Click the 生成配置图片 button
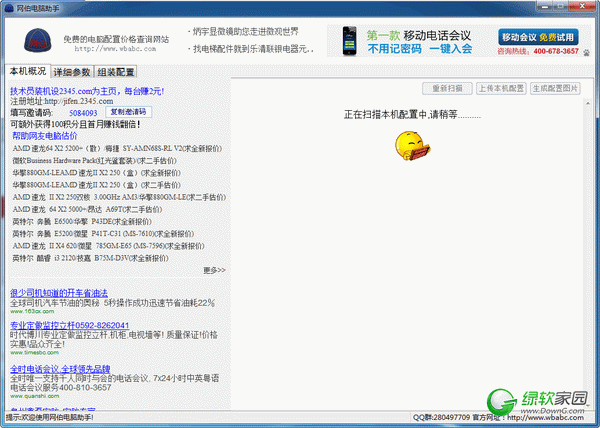The image size is (600, 428). (555, 89)
